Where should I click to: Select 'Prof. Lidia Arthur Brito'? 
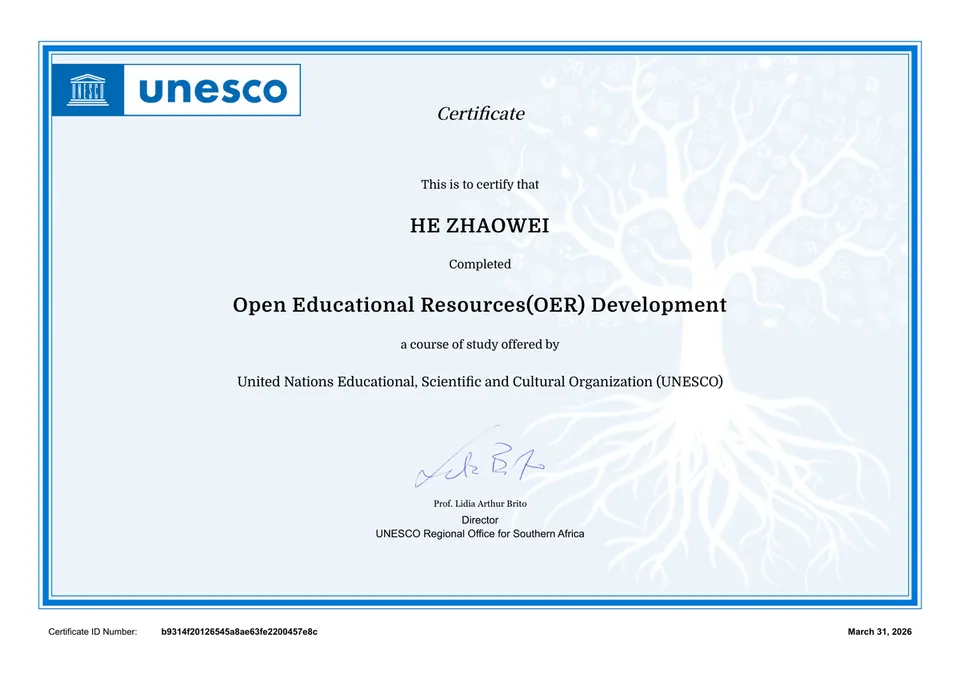pos(480,503)
